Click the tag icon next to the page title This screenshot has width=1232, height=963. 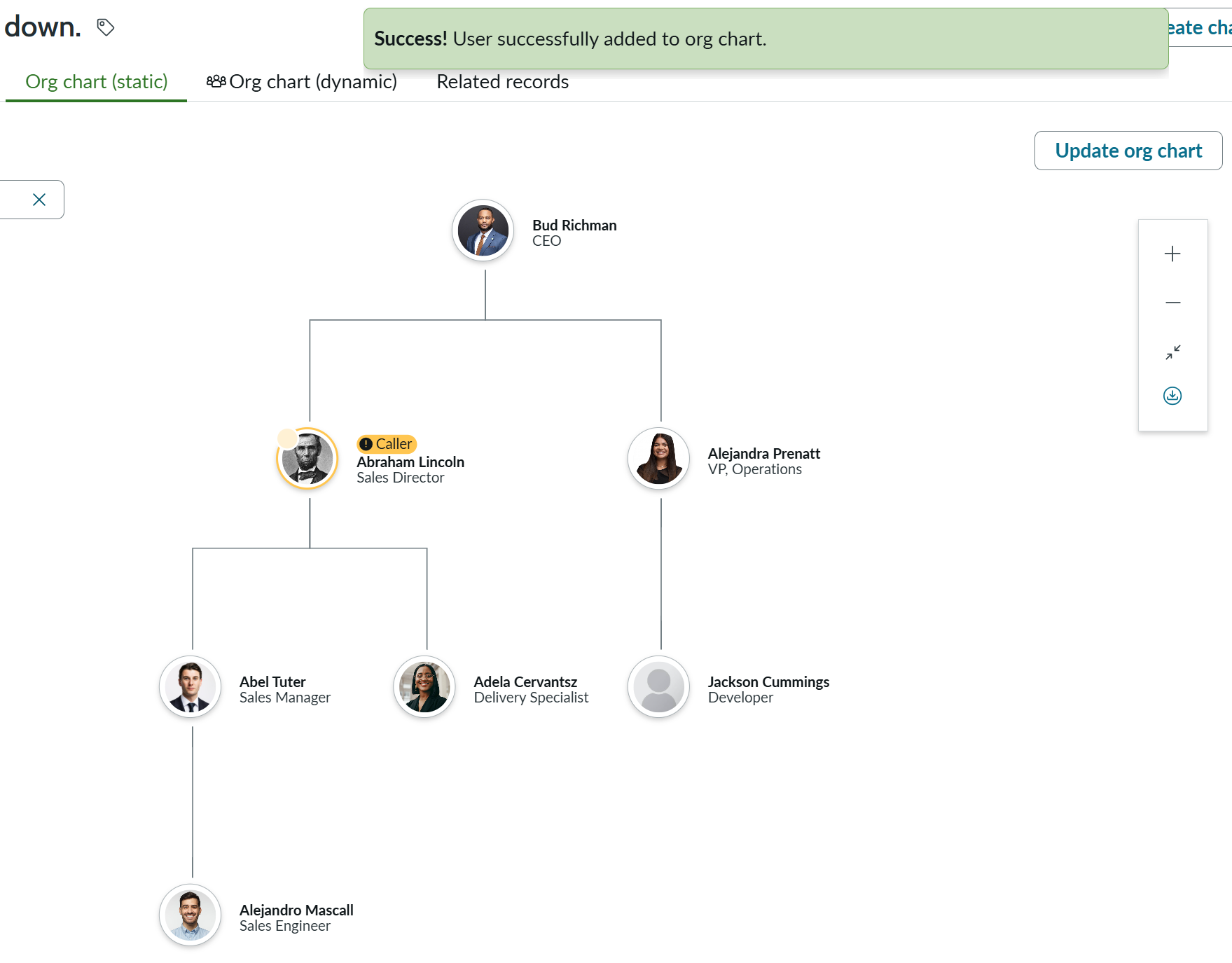105,27
